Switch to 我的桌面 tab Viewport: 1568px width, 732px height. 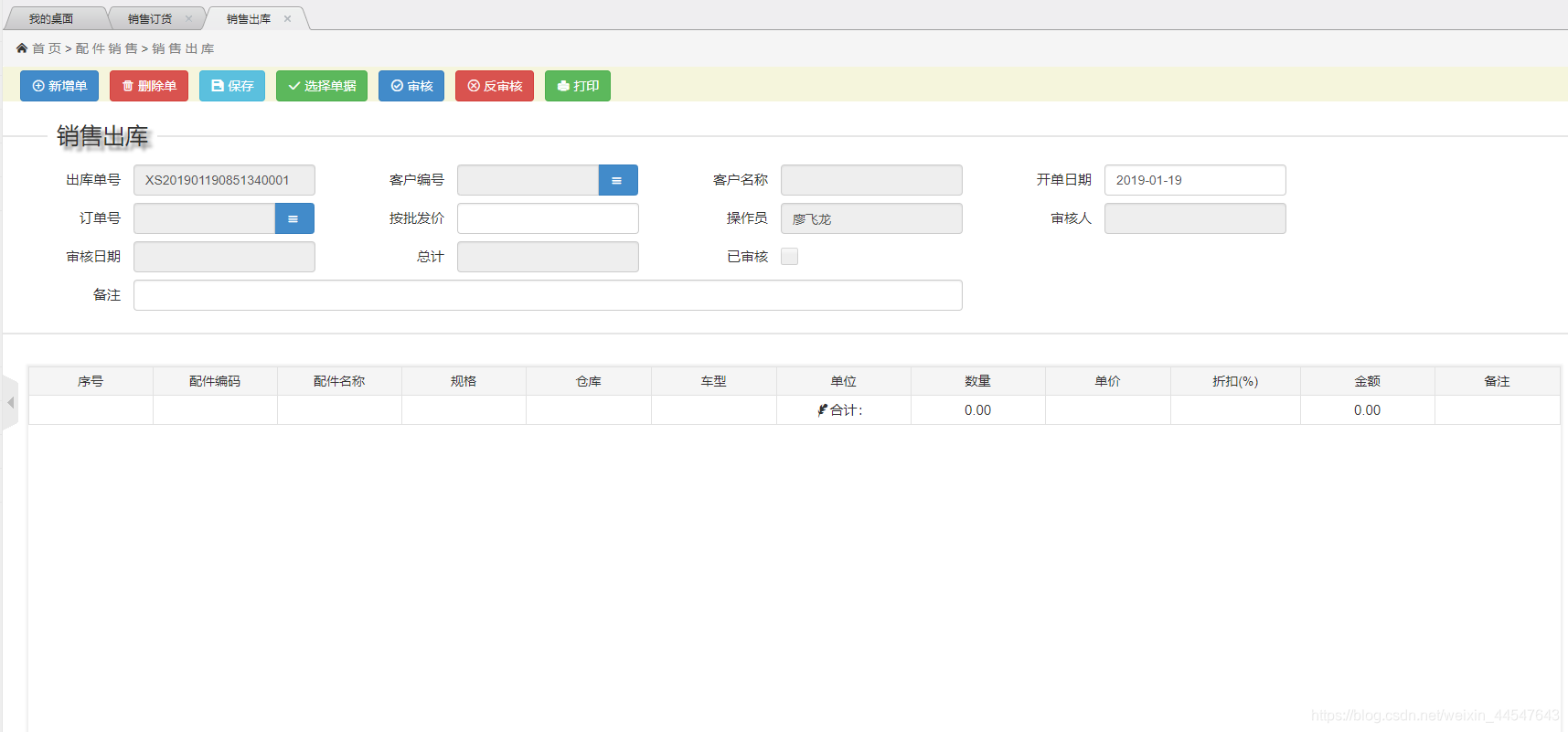51,19
